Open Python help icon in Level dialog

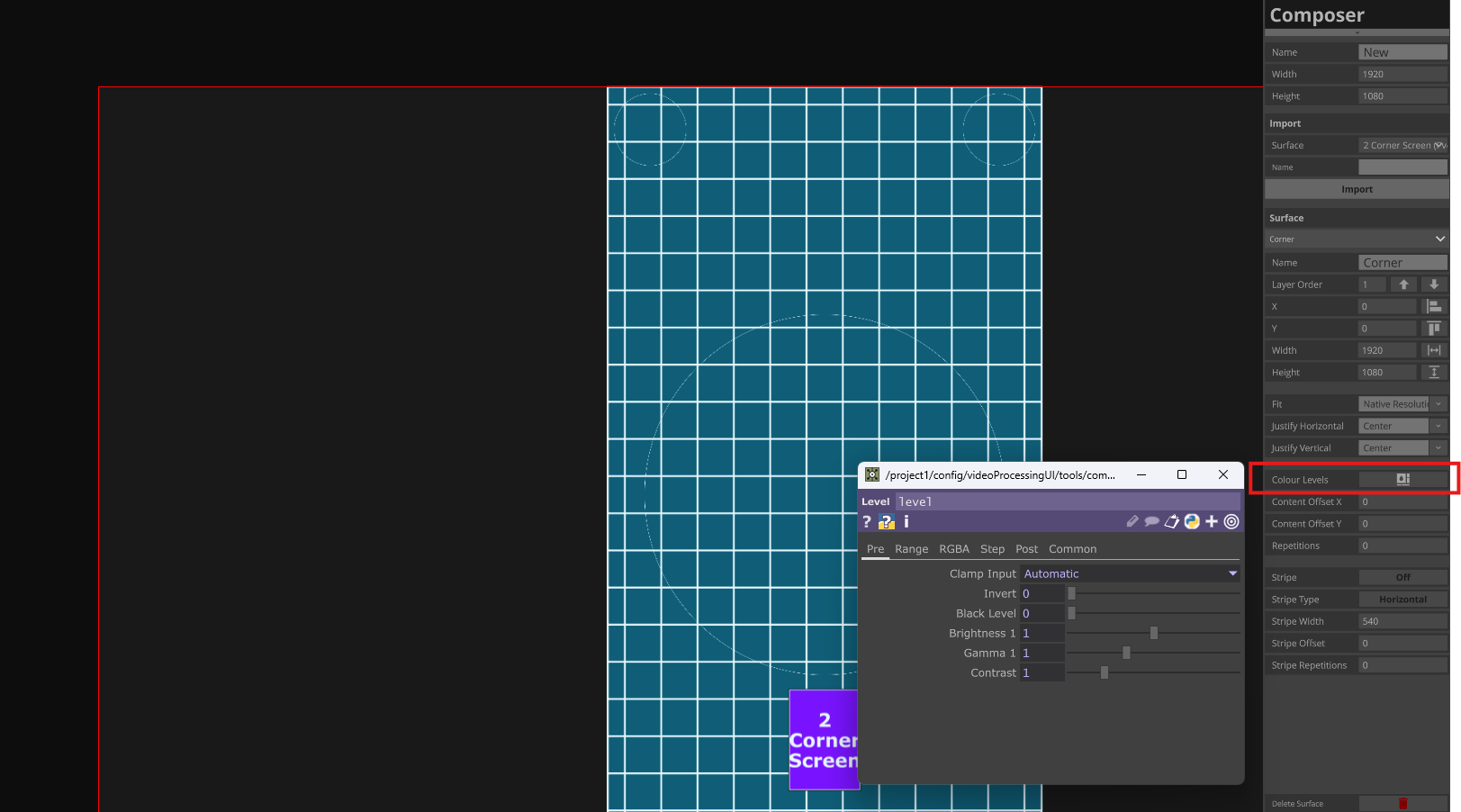[x=887, y=522]
